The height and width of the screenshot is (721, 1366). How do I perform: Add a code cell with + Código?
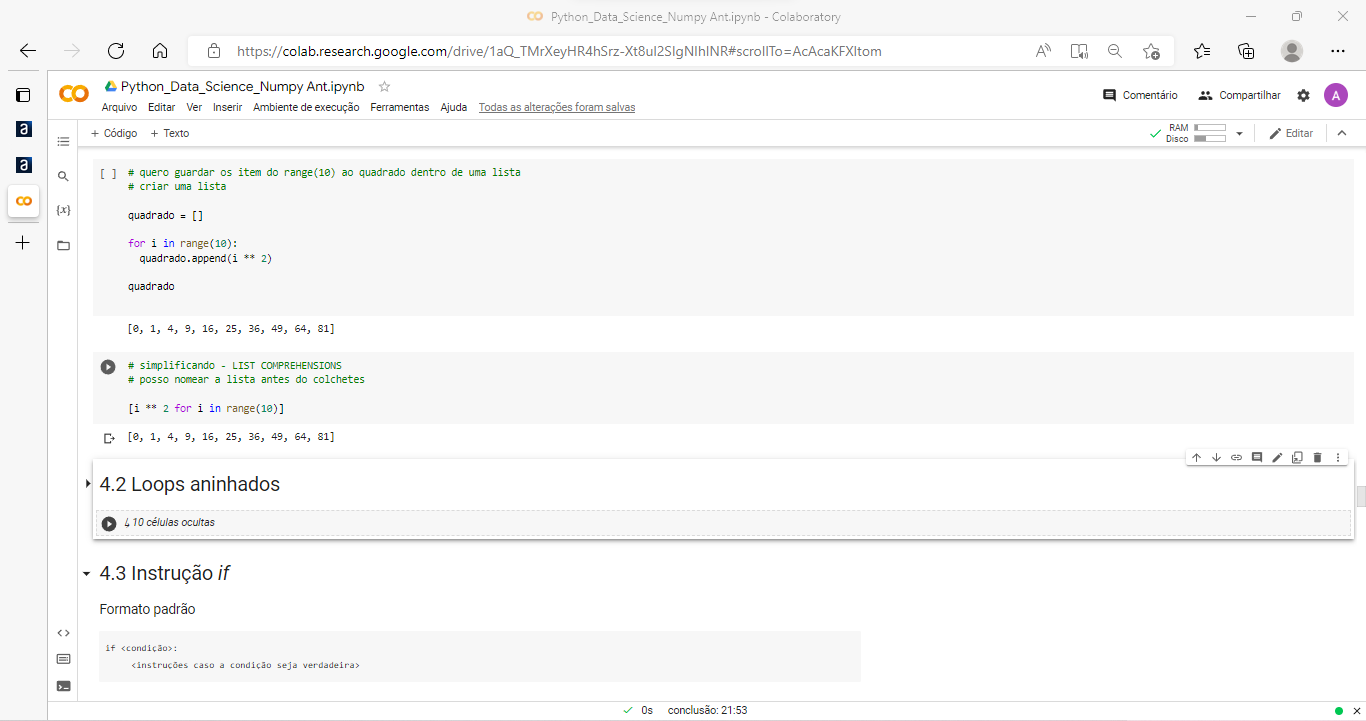114,133
